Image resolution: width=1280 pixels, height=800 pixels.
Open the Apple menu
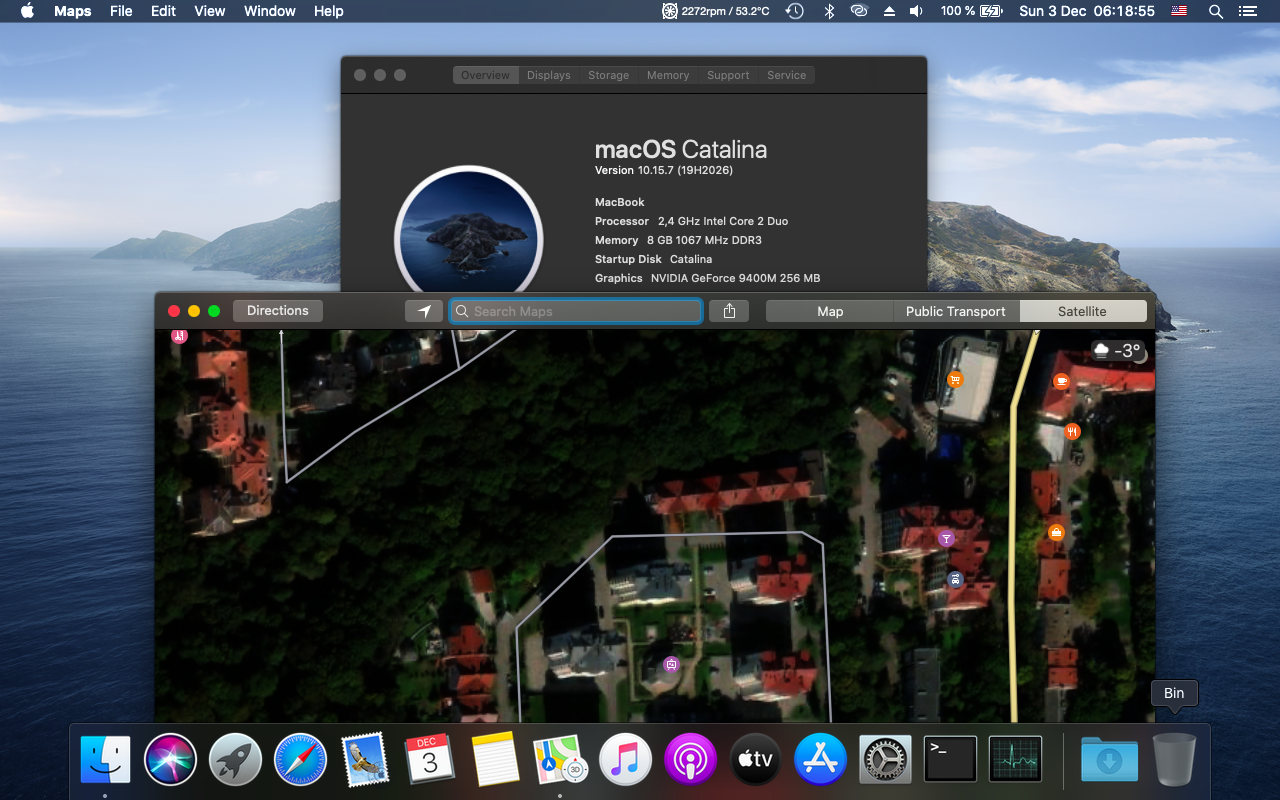click(27, 11)
